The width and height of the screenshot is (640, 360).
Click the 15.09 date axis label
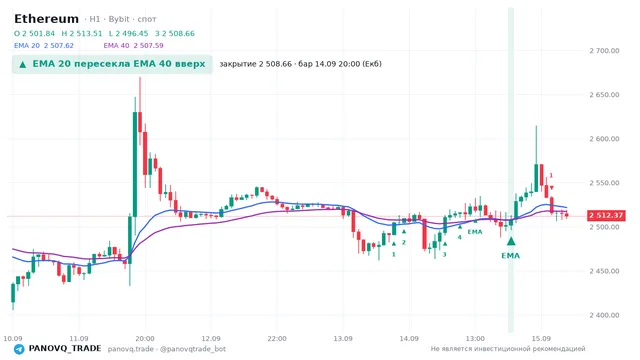pos(541,338)
